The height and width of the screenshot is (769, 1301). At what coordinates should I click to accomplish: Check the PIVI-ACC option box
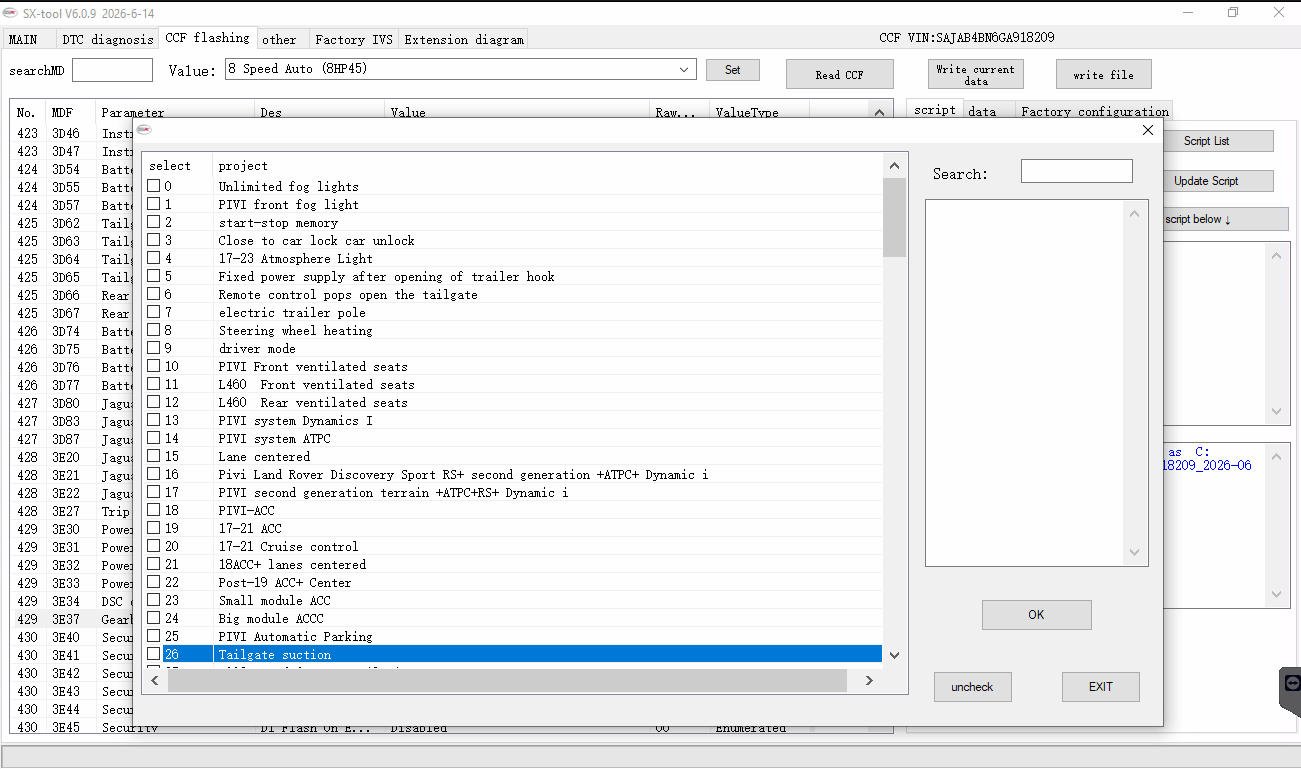pyautogui.click(x=154, y=510)
